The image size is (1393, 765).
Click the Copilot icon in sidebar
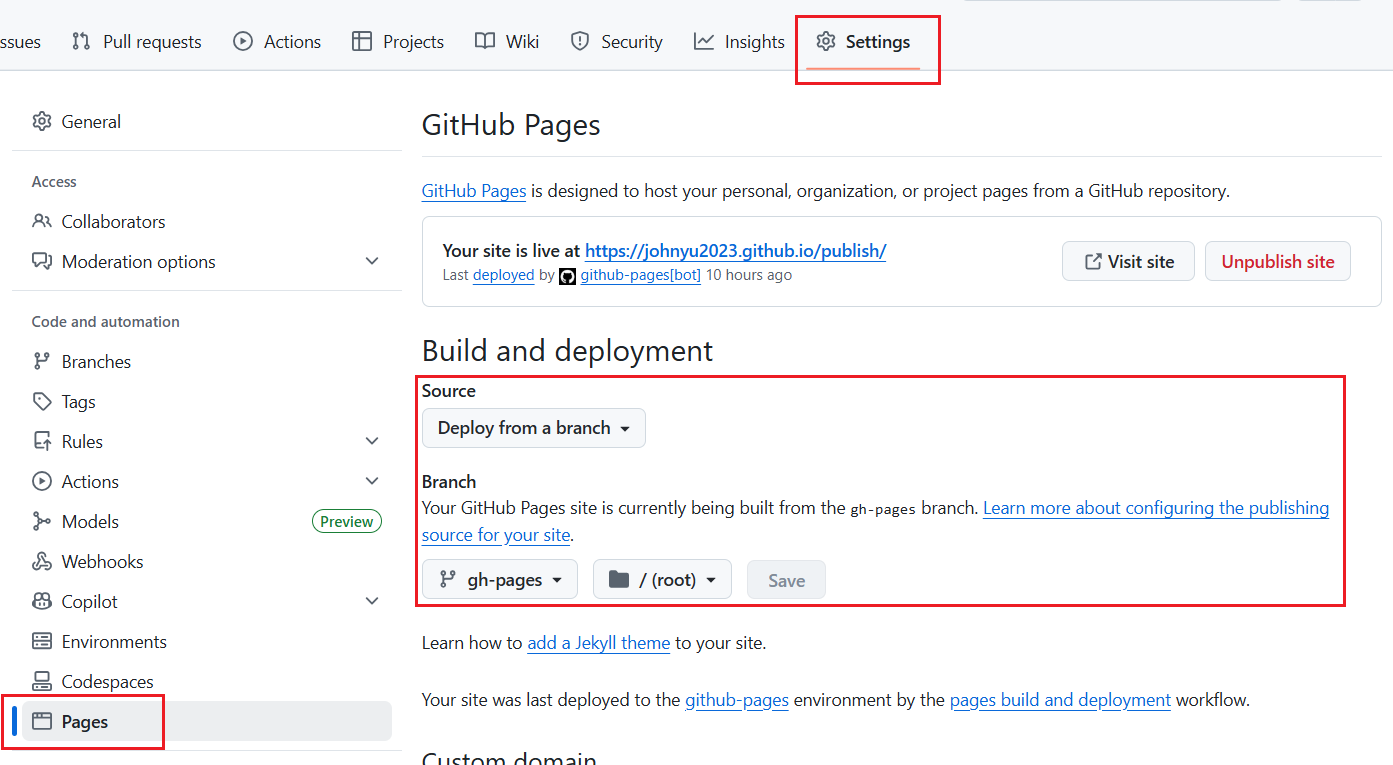pos(42,601)
